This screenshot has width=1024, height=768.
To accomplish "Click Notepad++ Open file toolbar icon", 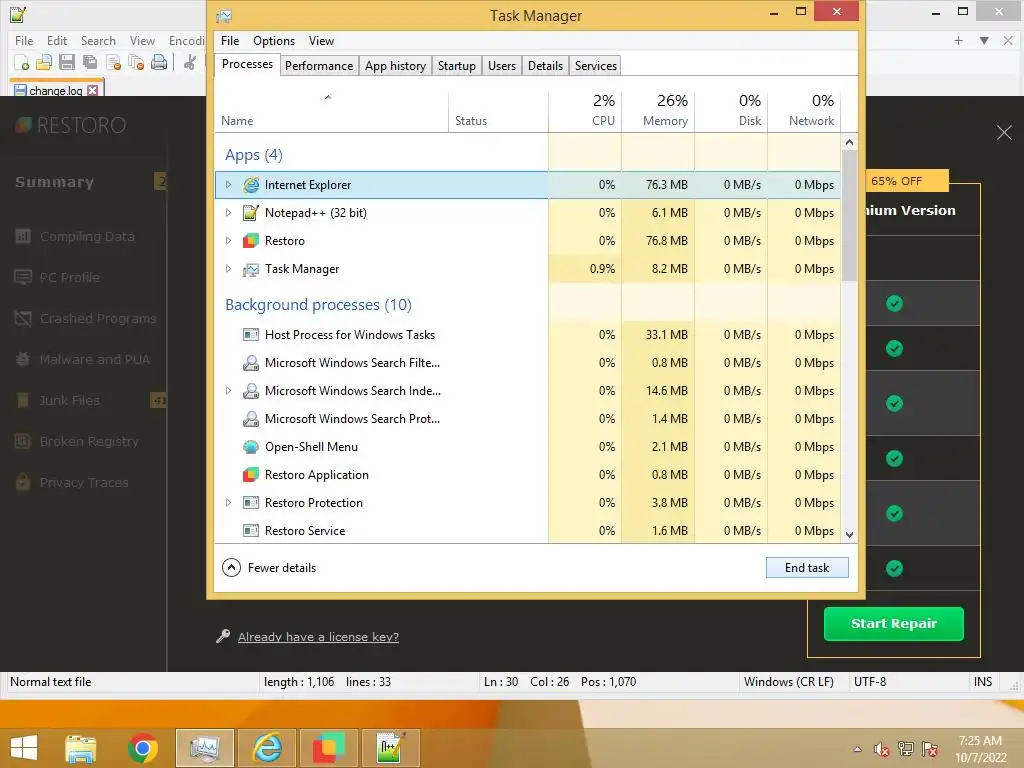I will click(x=44, y=63).
